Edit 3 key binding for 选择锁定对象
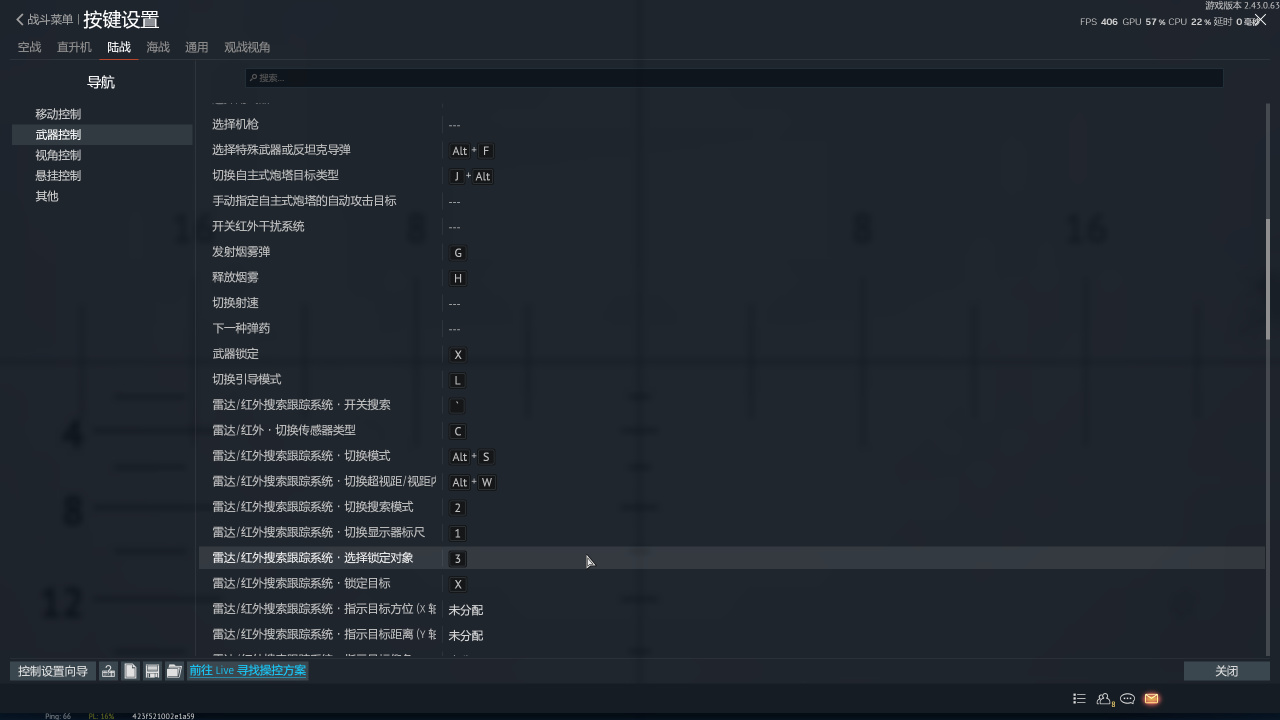 (458, 559)
